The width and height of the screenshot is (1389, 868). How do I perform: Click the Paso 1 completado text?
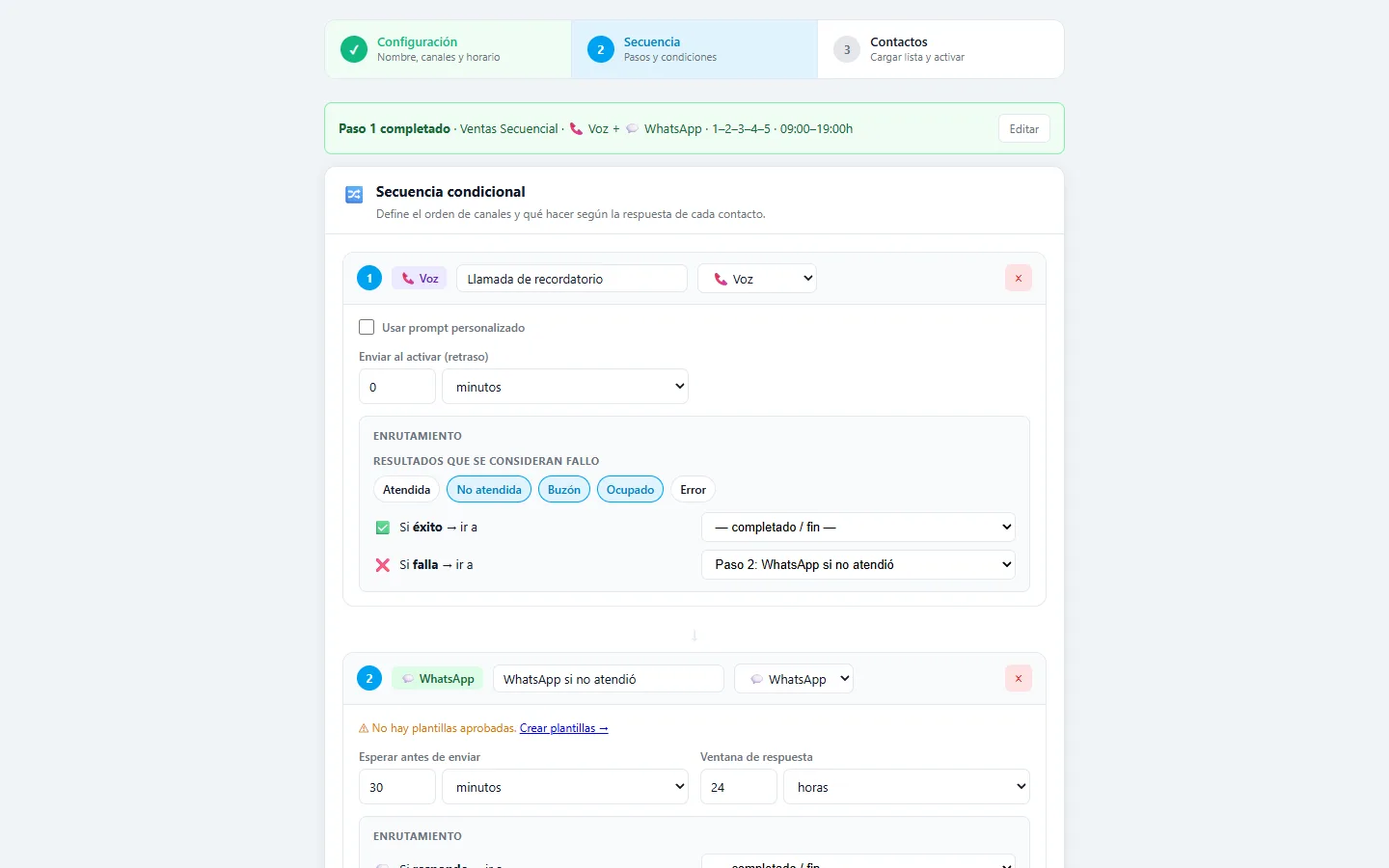pyautogui.click(x=395, y=128)
